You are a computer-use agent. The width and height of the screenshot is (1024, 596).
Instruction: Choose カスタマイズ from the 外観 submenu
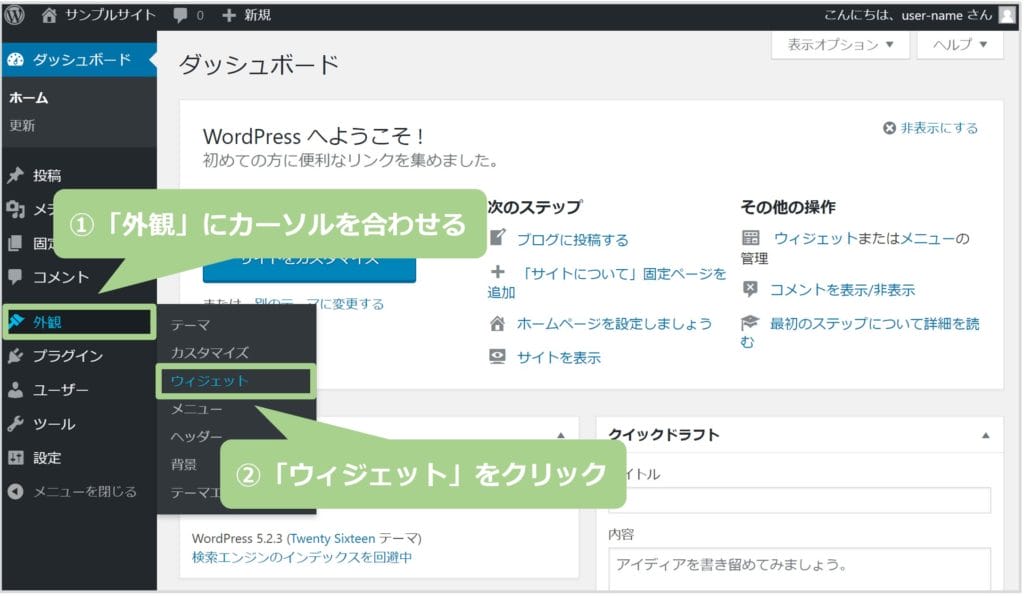(x=210, y=353)
